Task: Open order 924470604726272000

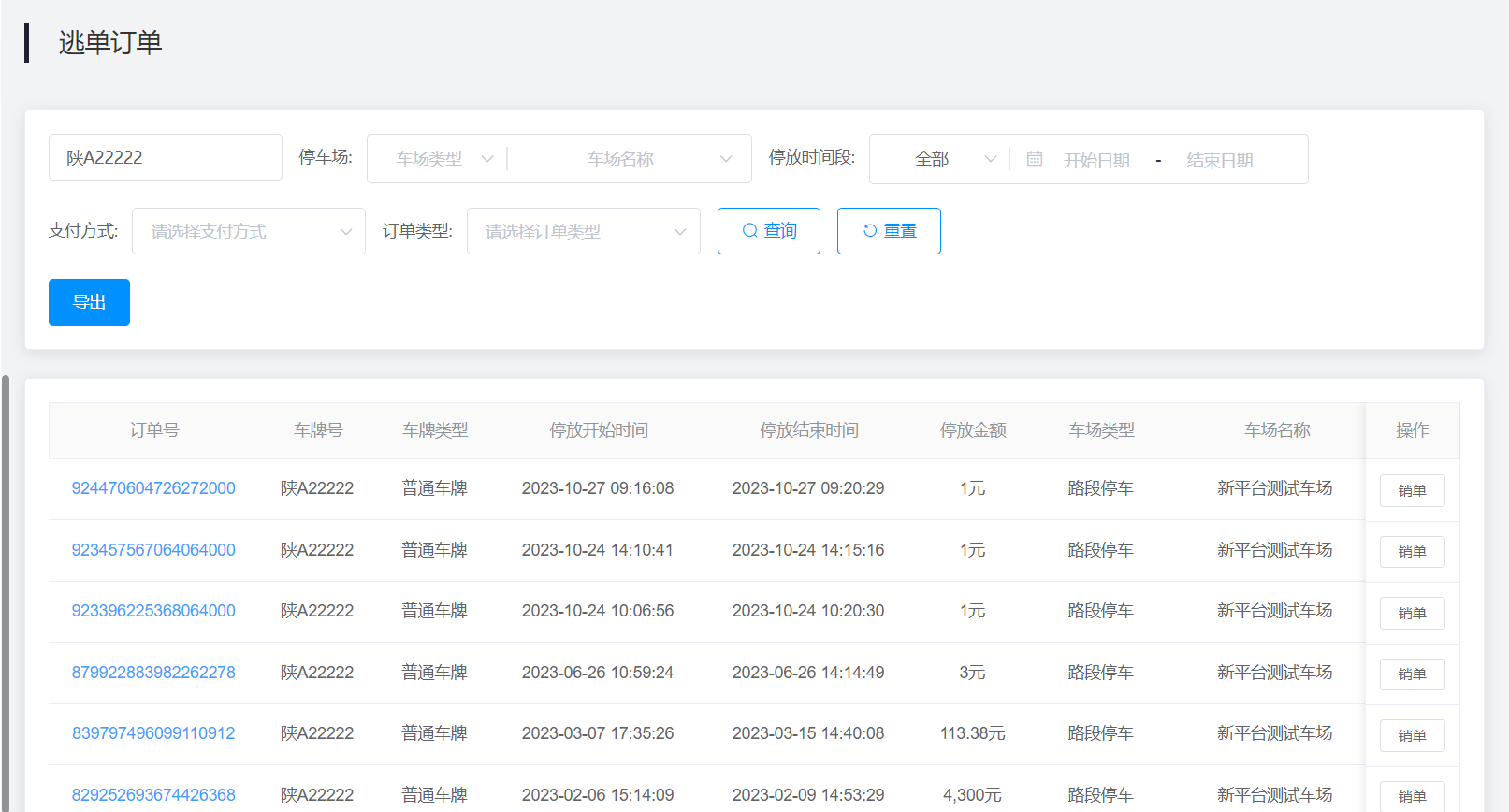Action: 153,488
